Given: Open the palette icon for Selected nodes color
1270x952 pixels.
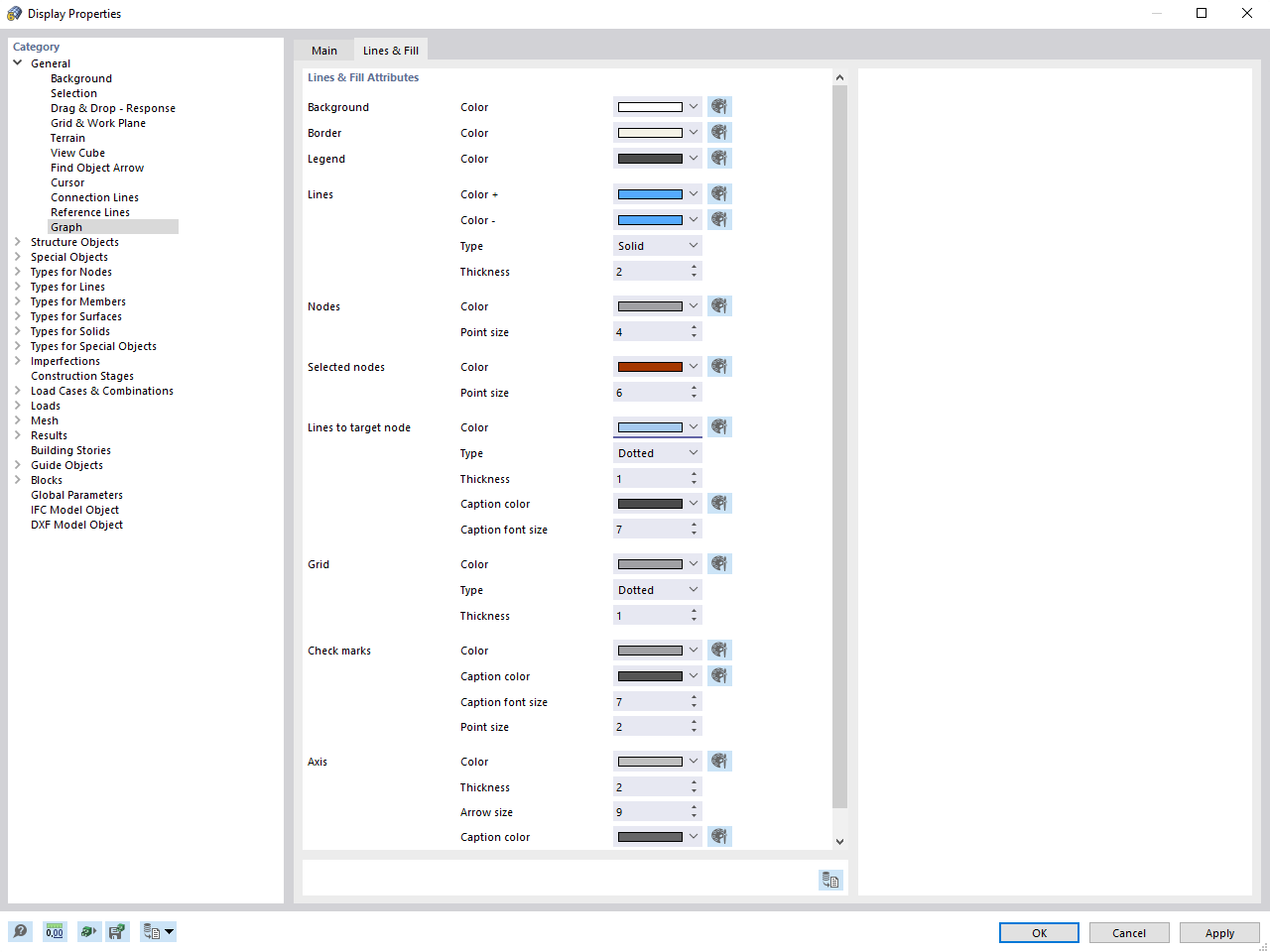Looking at the screenshot, I should point(718,366).
